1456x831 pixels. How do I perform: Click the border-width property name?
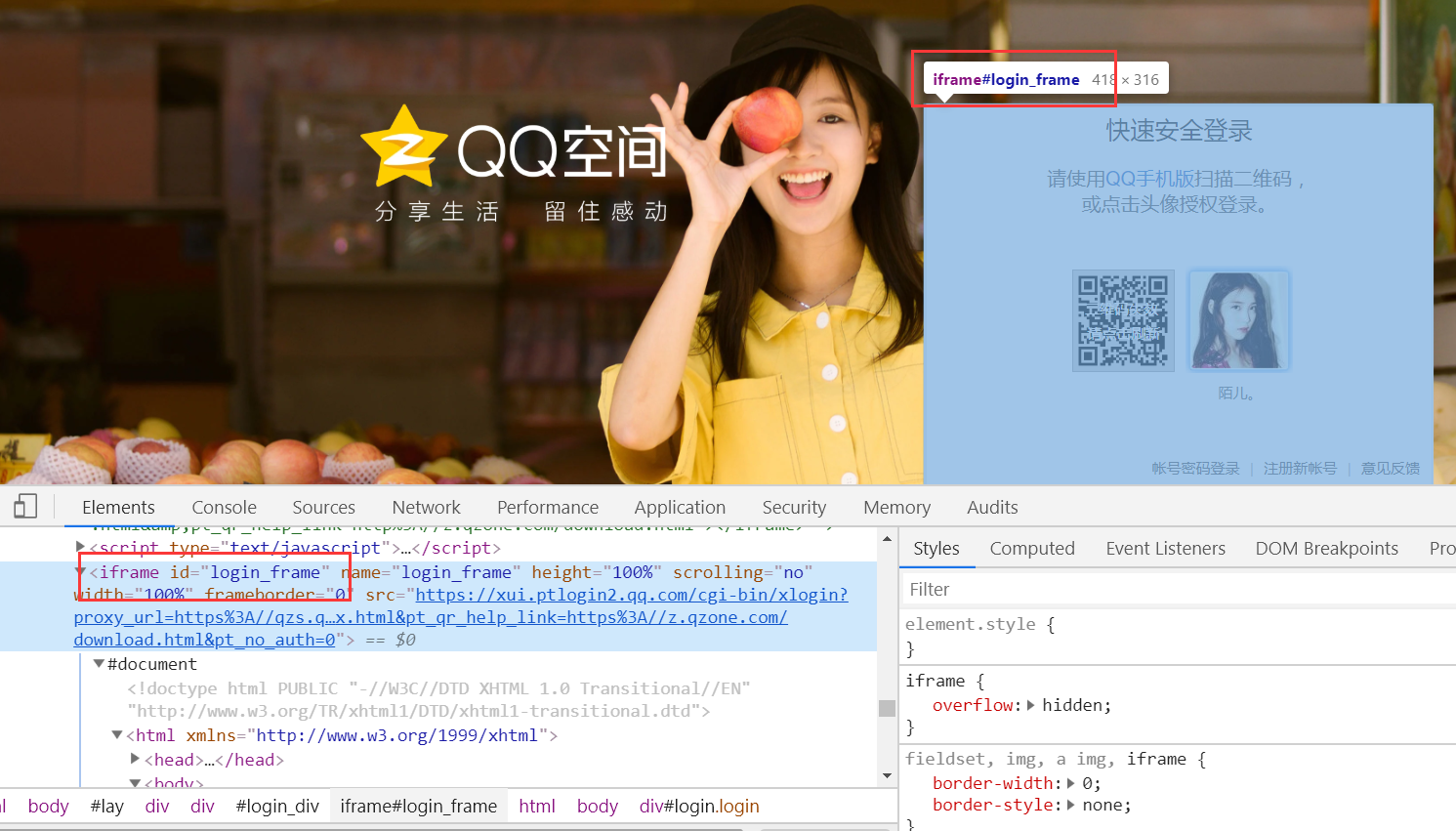tap(993, 783)
